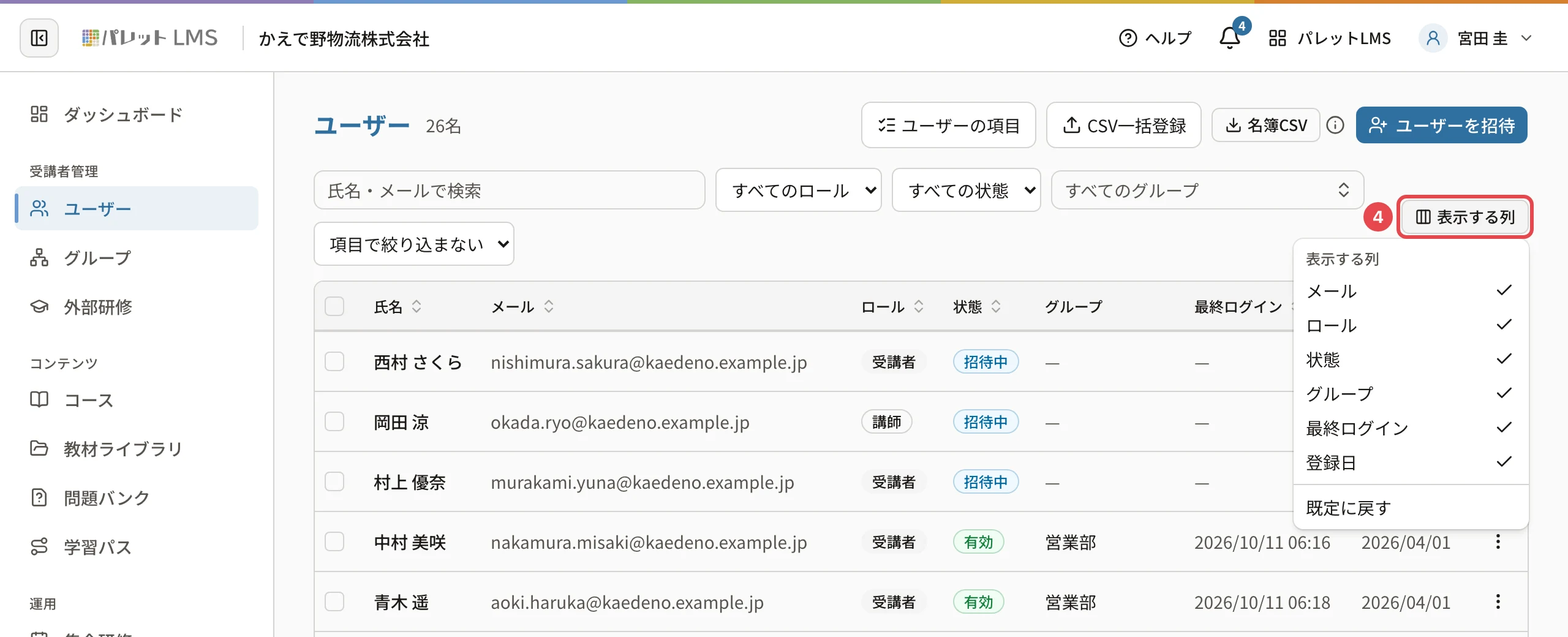Viewport: 1568px width, 637px height.
Task: Toggle メール column visibility in the menu
Action: click(x=1410, y=290)
